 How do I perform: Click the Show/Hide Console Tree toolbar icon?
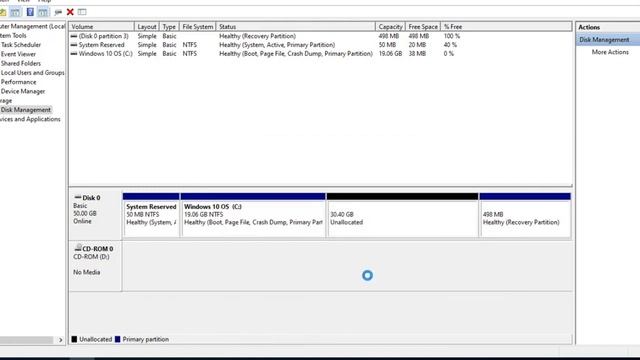[x=15, y=12]
